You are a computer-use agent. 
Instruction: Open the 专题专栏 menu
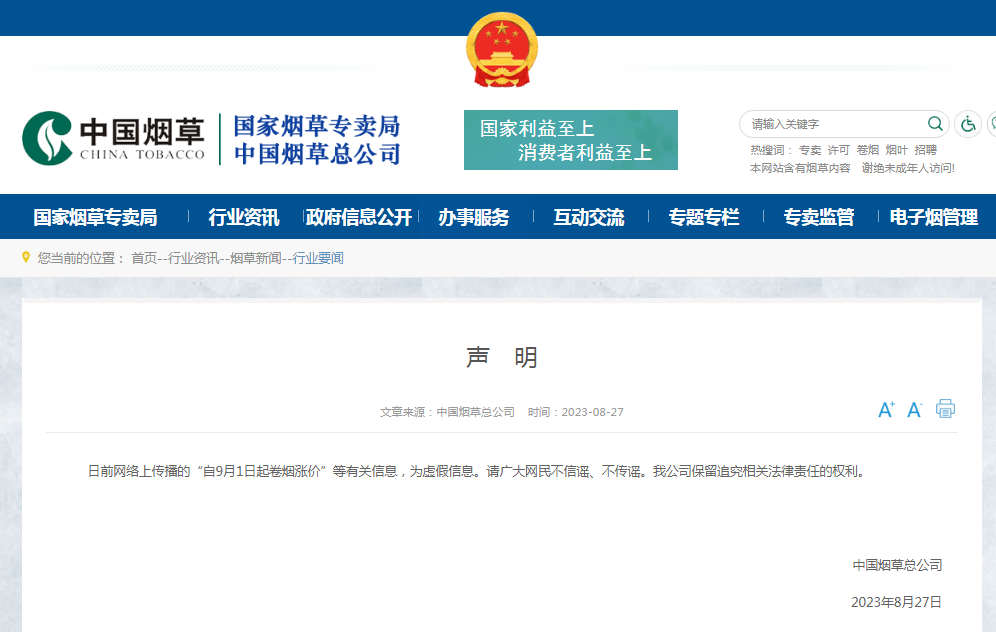704,217
